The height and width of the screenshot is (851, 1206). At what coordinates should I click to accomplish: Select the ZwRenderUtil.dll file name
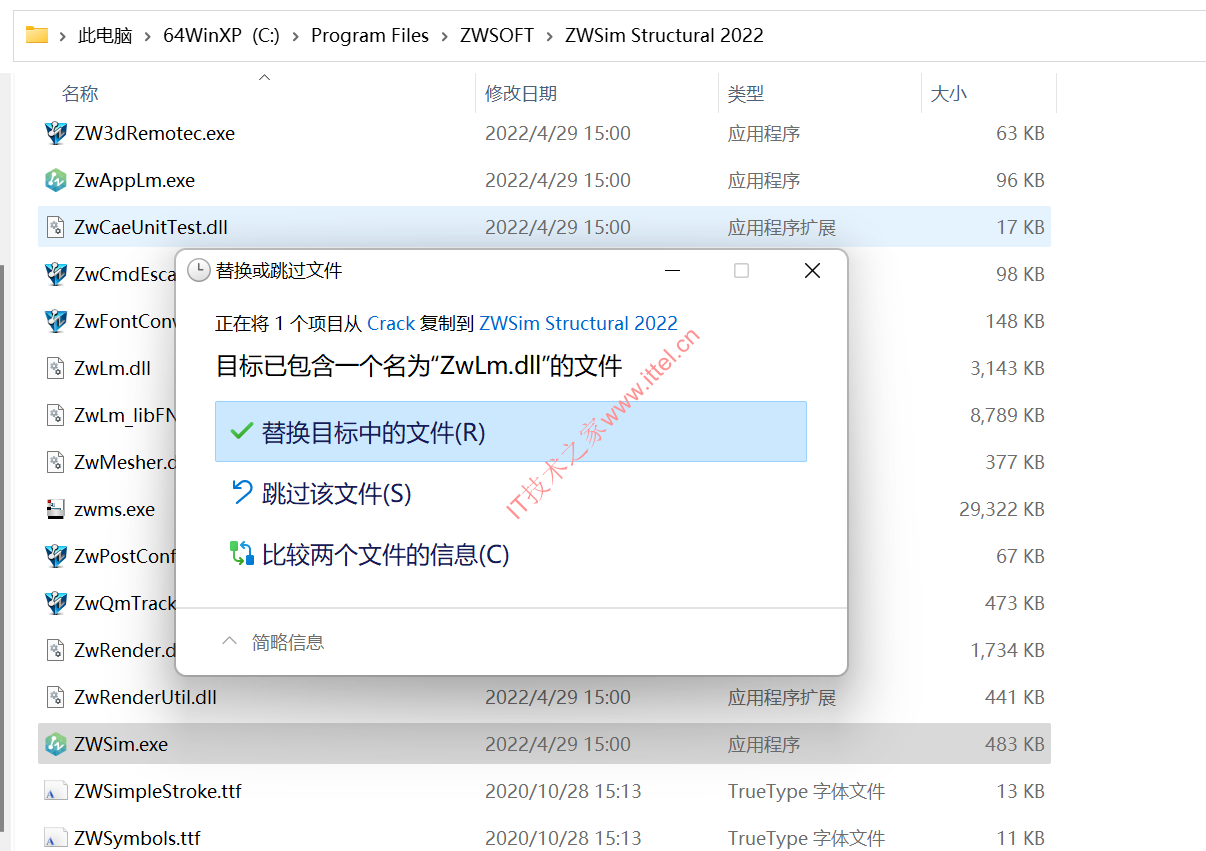coord(145,697)
